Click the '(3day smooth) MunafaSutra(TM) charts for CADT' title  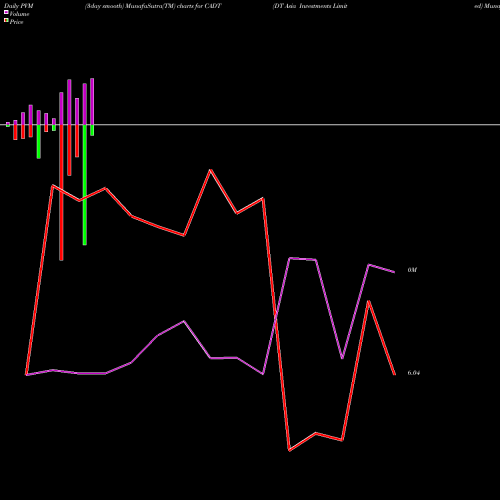(x=153, y=6)
